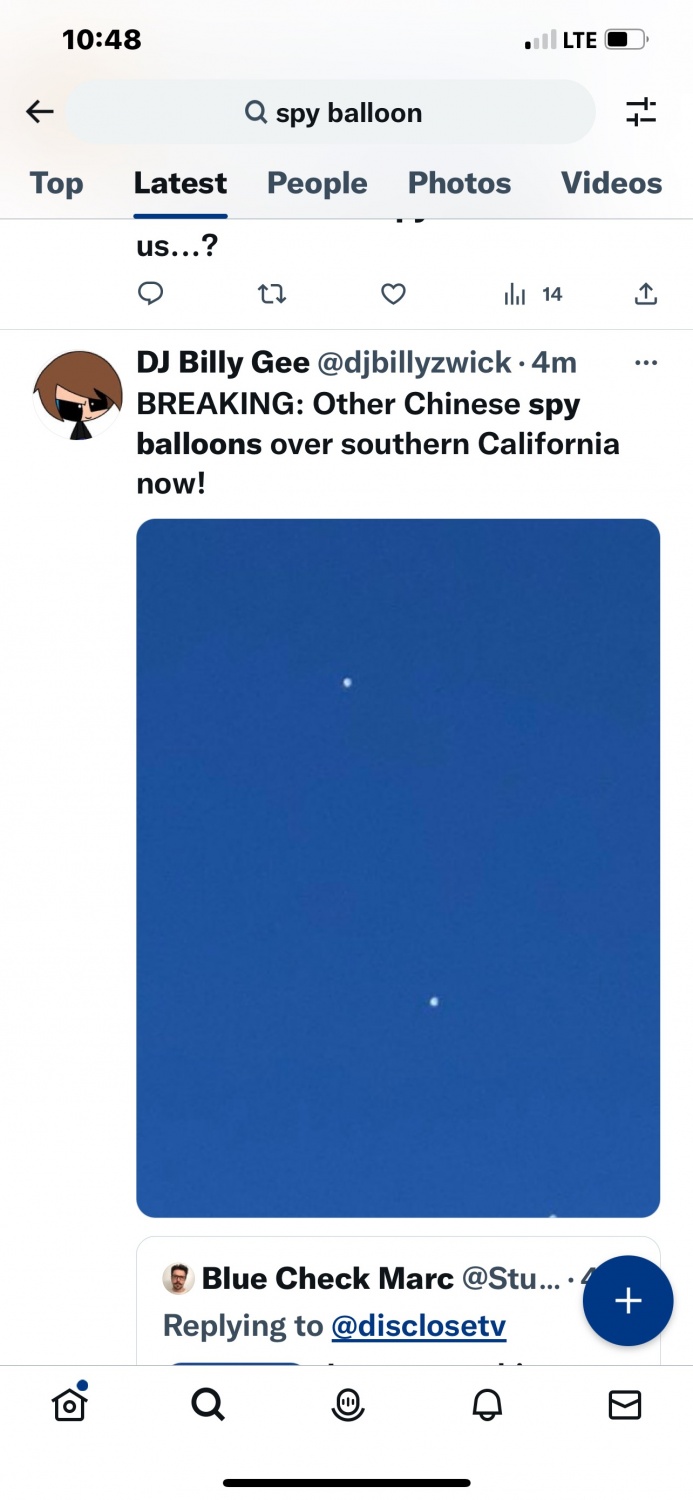Open Spaces microphone tab in bottom bar
The width and height of the screenshot is (693, 1500).
(348, 1405)
